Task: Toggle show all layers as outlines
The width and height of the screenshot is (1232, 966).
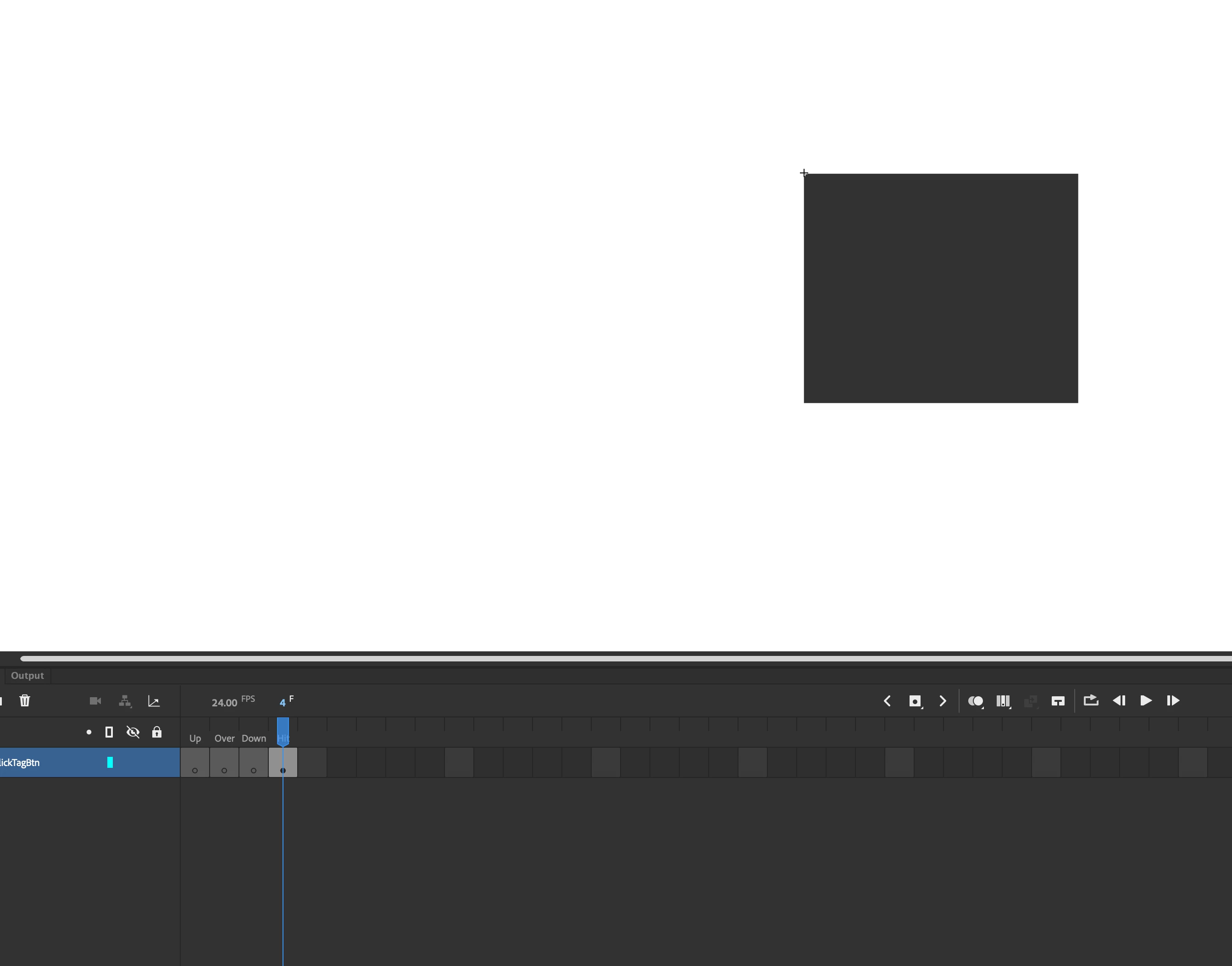Action: pos(109,733)
